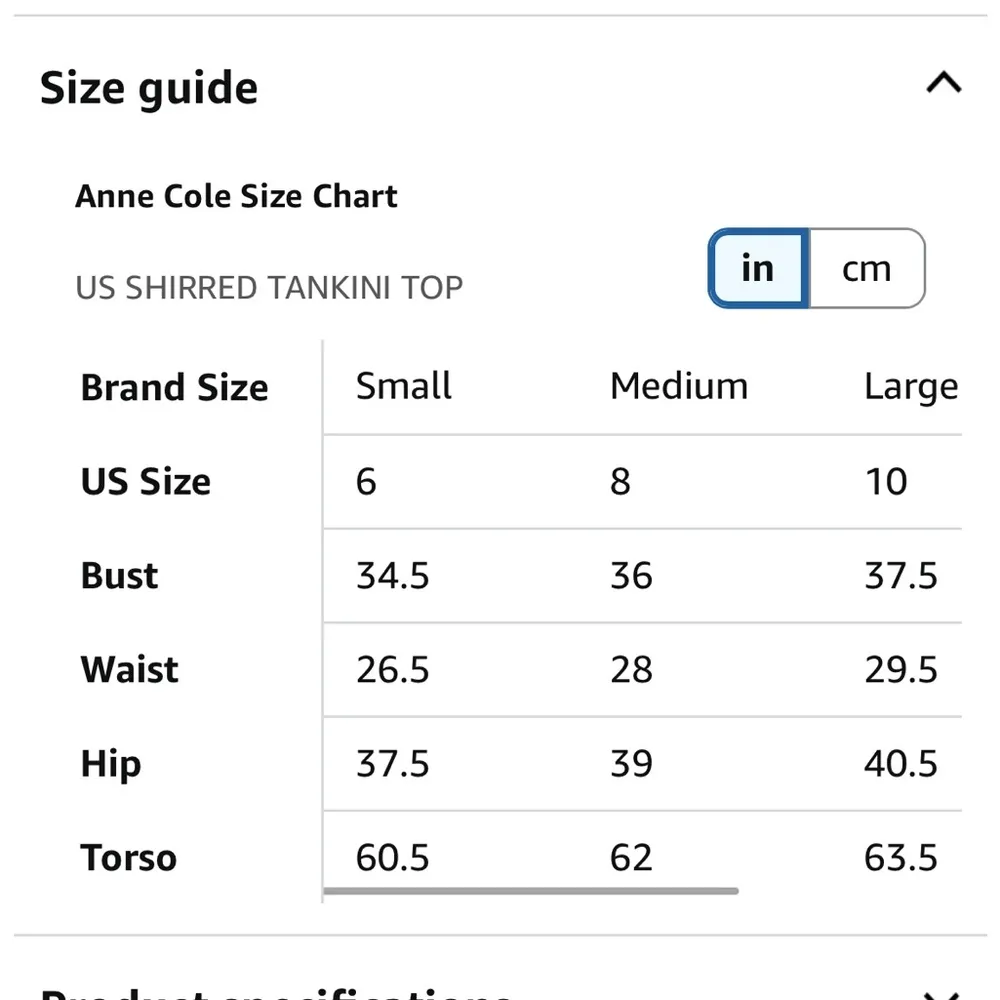1000x1000 pixels.
Task: Click the Small bust value 34.5
Action: 393,576
